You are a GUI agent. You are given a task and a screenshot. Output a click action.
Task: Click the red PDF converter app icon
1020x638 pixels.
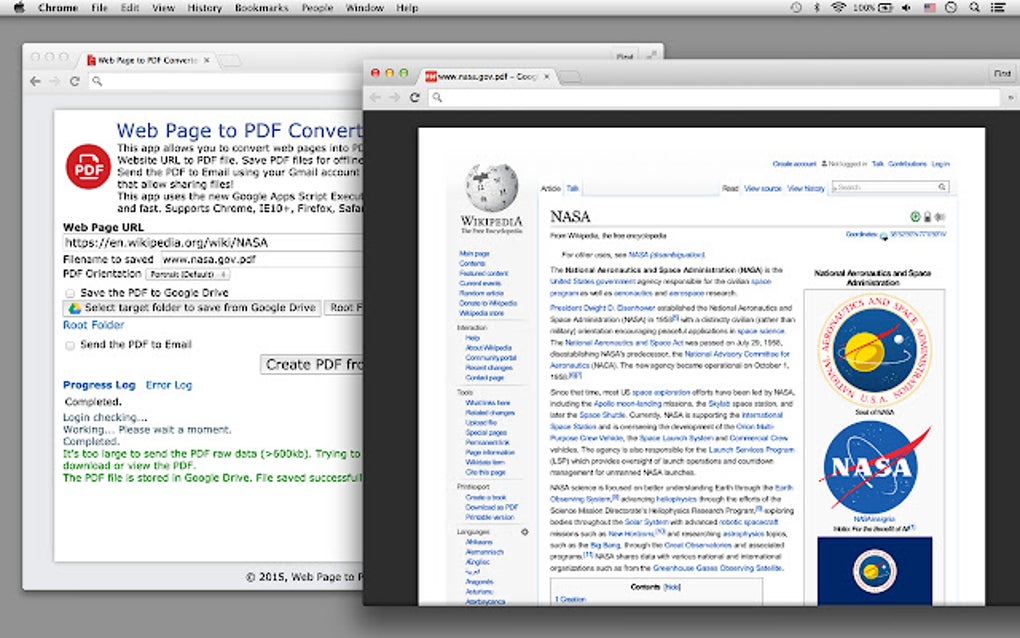[87, 168]
